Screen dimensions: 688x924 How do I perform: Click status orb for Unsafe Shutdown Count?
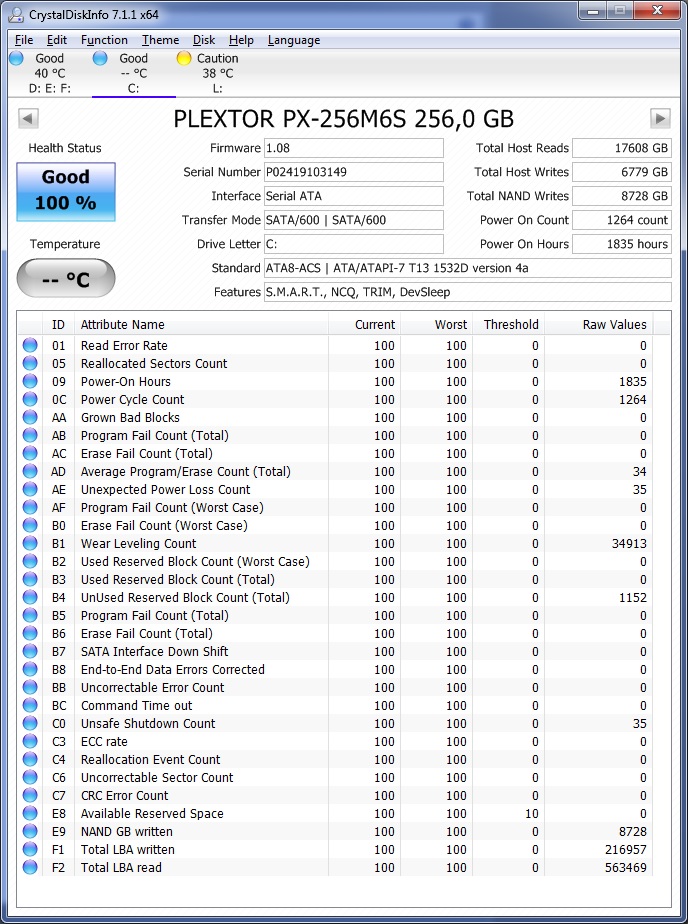(30, 723)
